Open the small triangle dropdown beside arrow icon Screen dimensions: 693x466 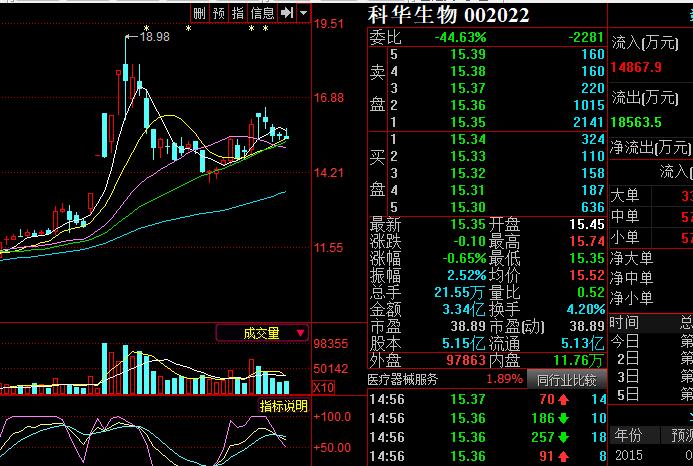click(x=303, y=13)
